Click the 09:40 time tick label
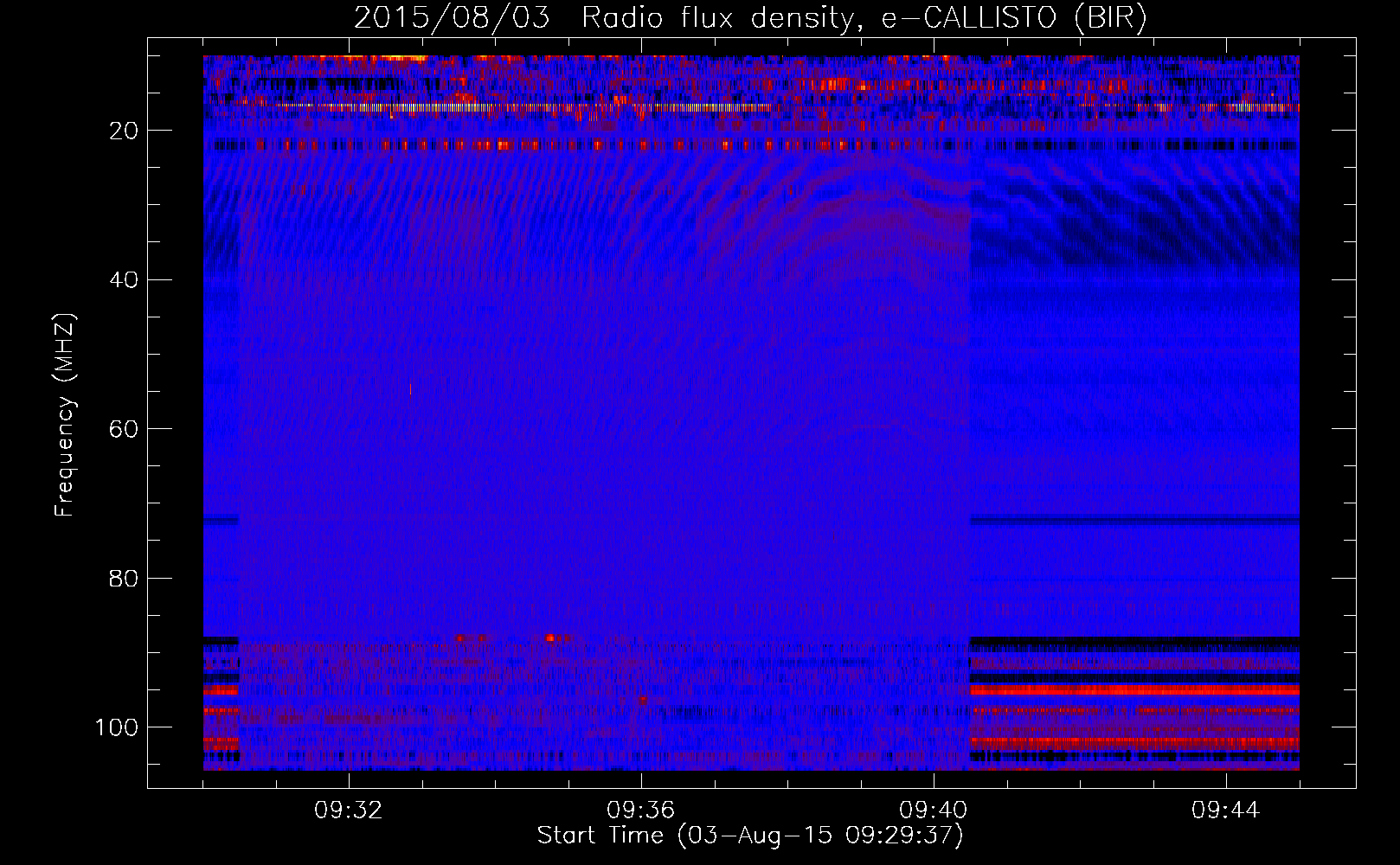Screen dimensions: 1400x865 click(934, 811)
